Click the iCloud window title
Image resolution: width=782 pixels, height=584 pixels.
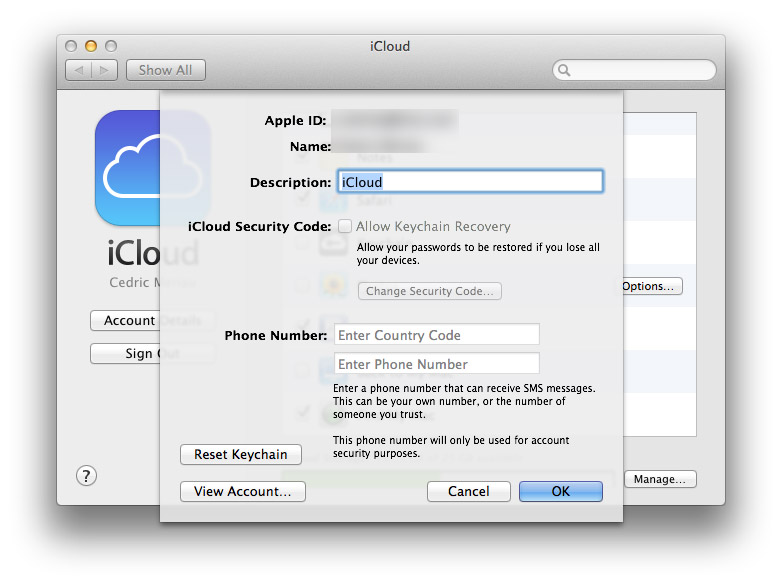click(x=390, y=46)
